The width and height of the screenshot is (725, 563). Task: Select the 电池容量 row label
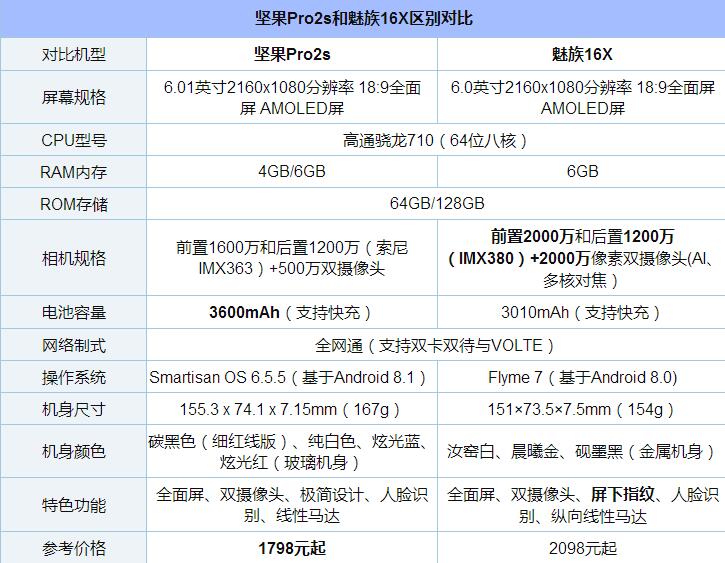coord(74,312)
